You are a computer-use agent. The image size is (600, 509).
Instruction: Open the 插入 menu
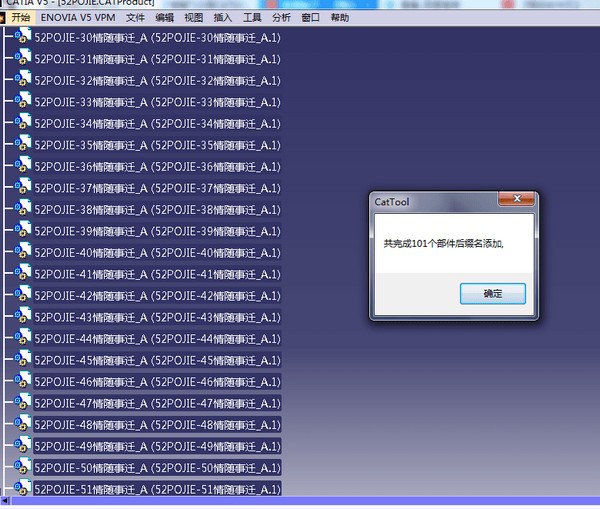[223, 18]
